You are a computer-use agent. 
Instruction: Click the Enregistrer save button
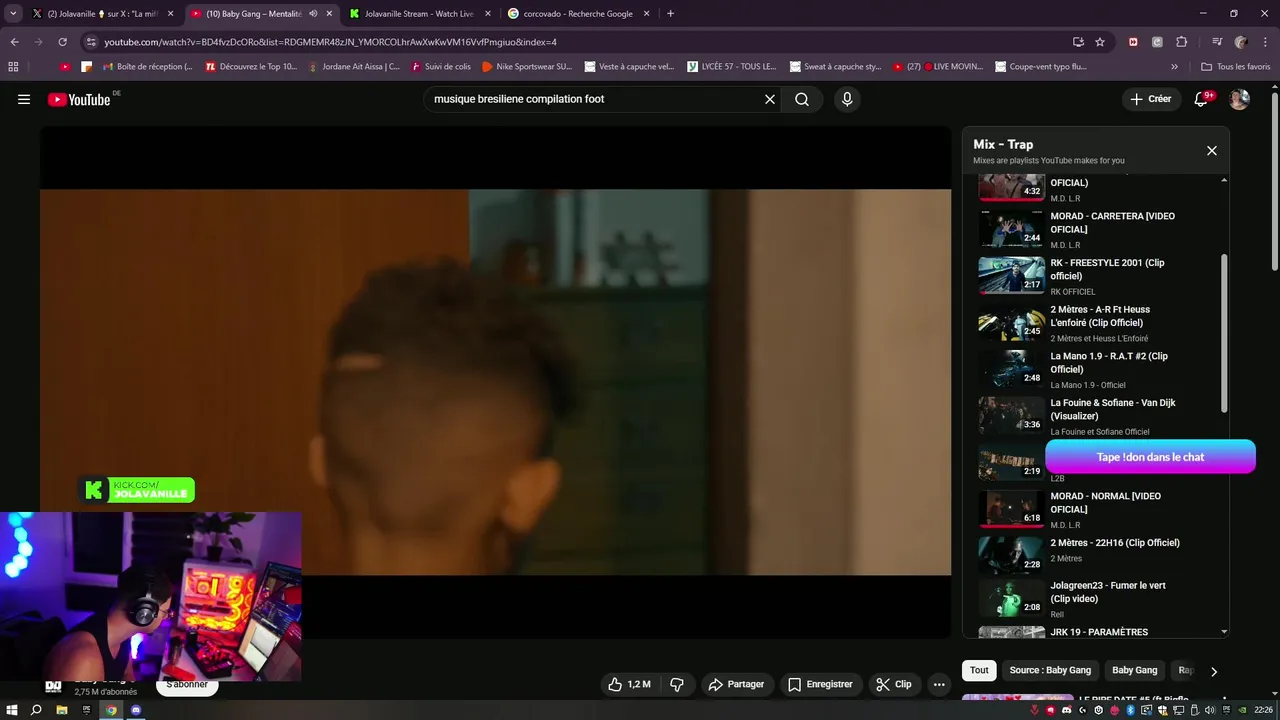point(820,684)
